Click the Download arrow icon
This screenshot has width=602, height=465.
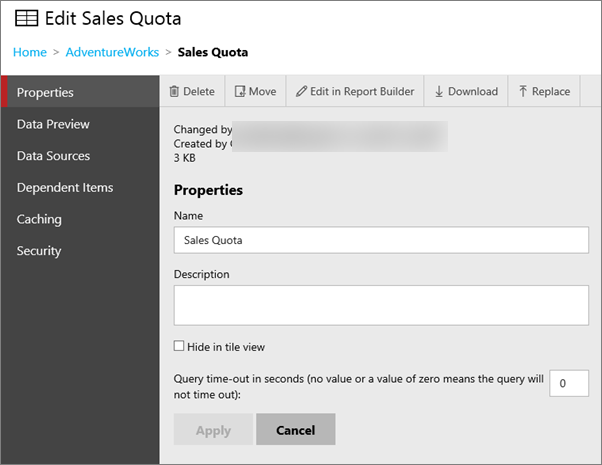[x=439, y=91]
